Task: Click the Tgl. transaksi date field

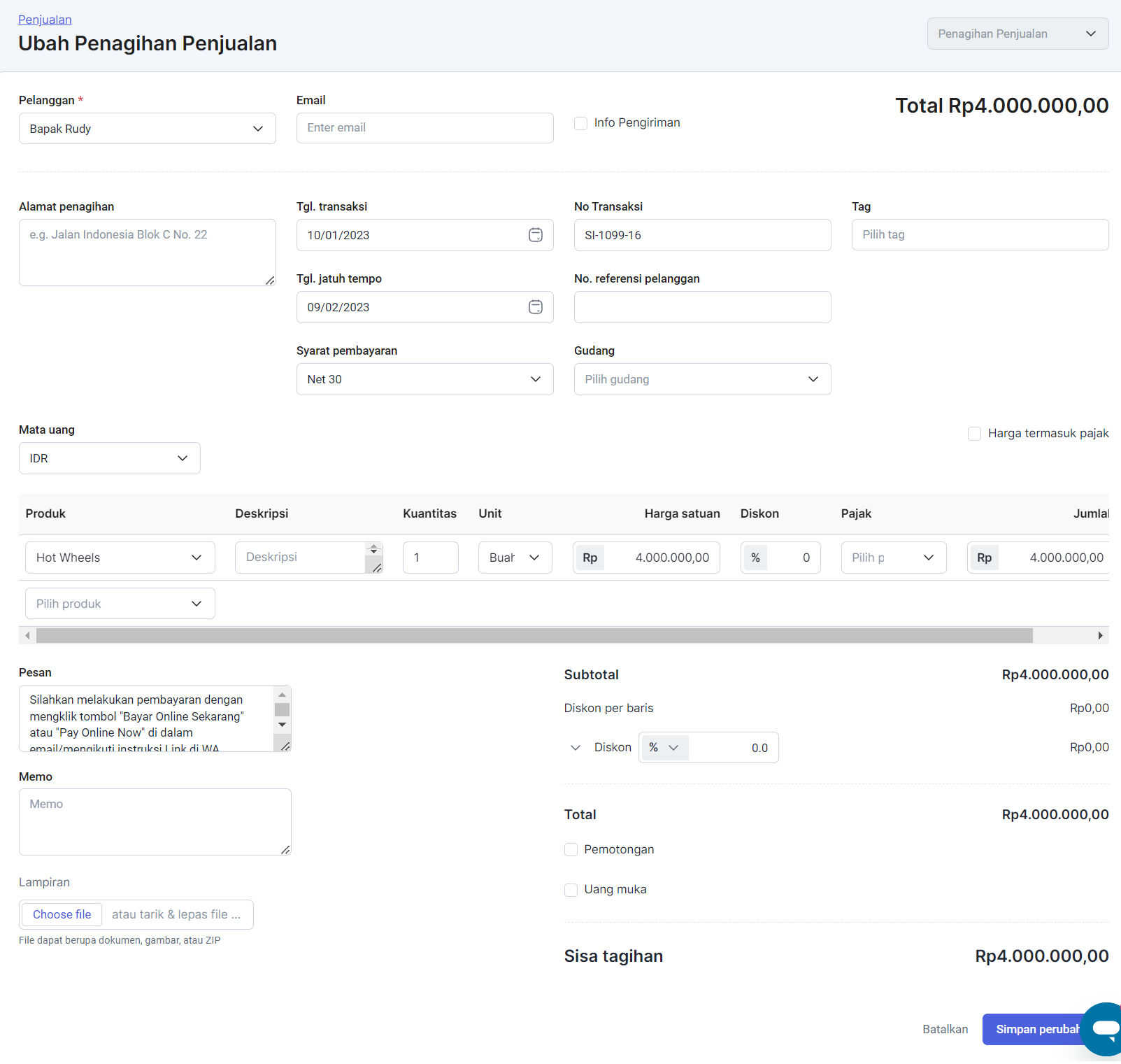Action: click(x=425, y=235)
